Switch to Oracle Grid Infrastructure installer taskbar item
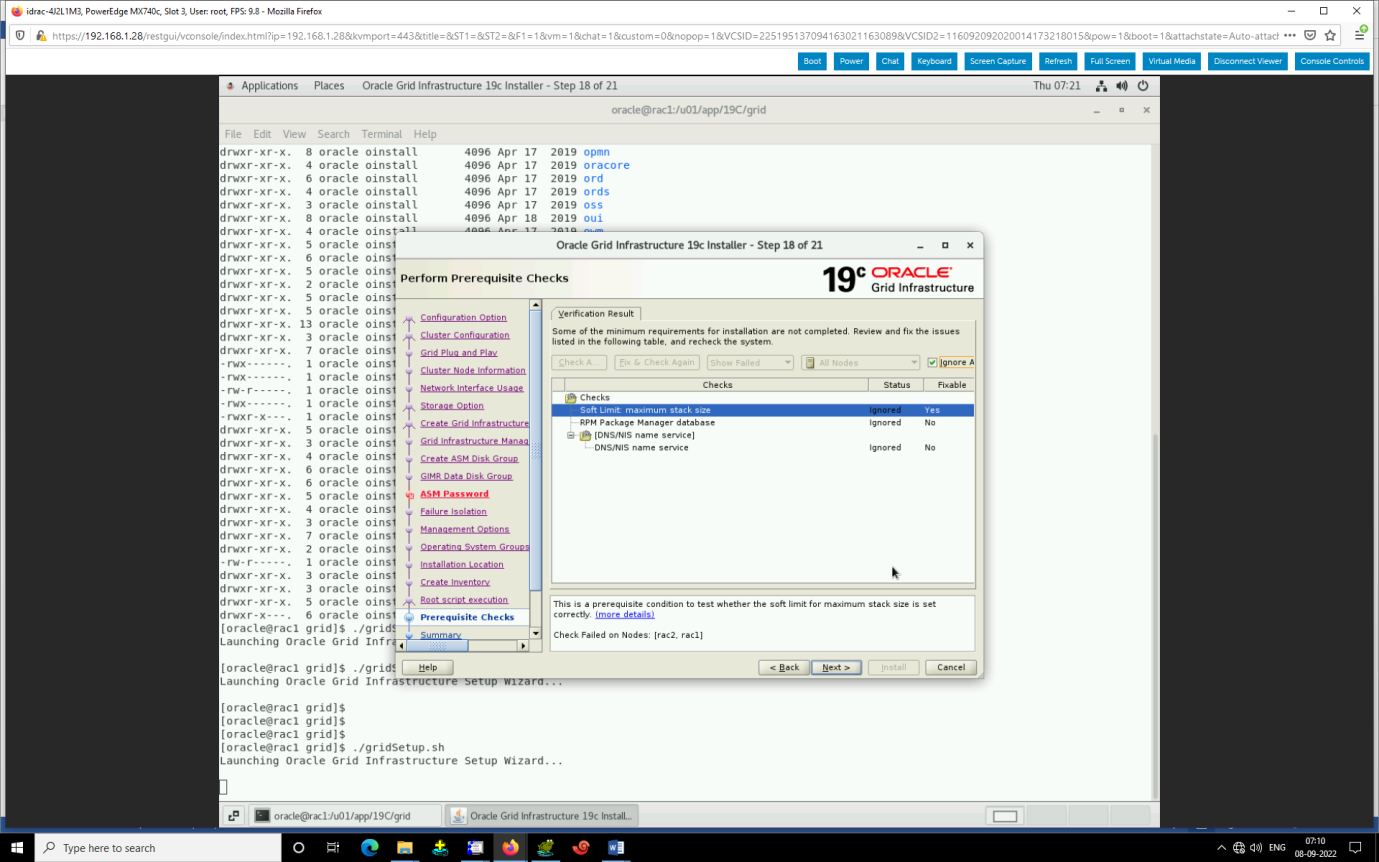The image size is (1379, 862). (541, 815)
